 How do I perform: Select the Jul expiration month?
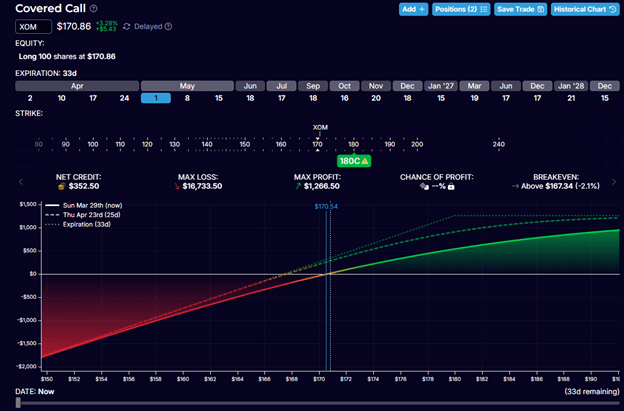point(281,86)
